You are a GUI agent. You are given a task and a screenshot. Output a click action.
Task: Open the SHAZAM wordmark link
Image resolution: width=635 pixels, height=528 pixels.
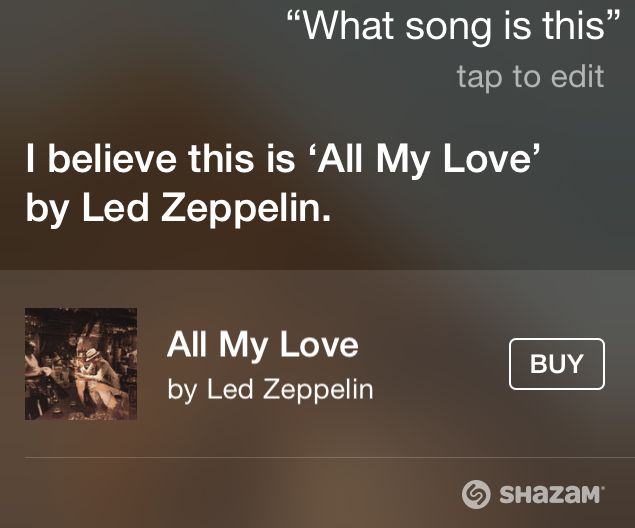(551, 495)
